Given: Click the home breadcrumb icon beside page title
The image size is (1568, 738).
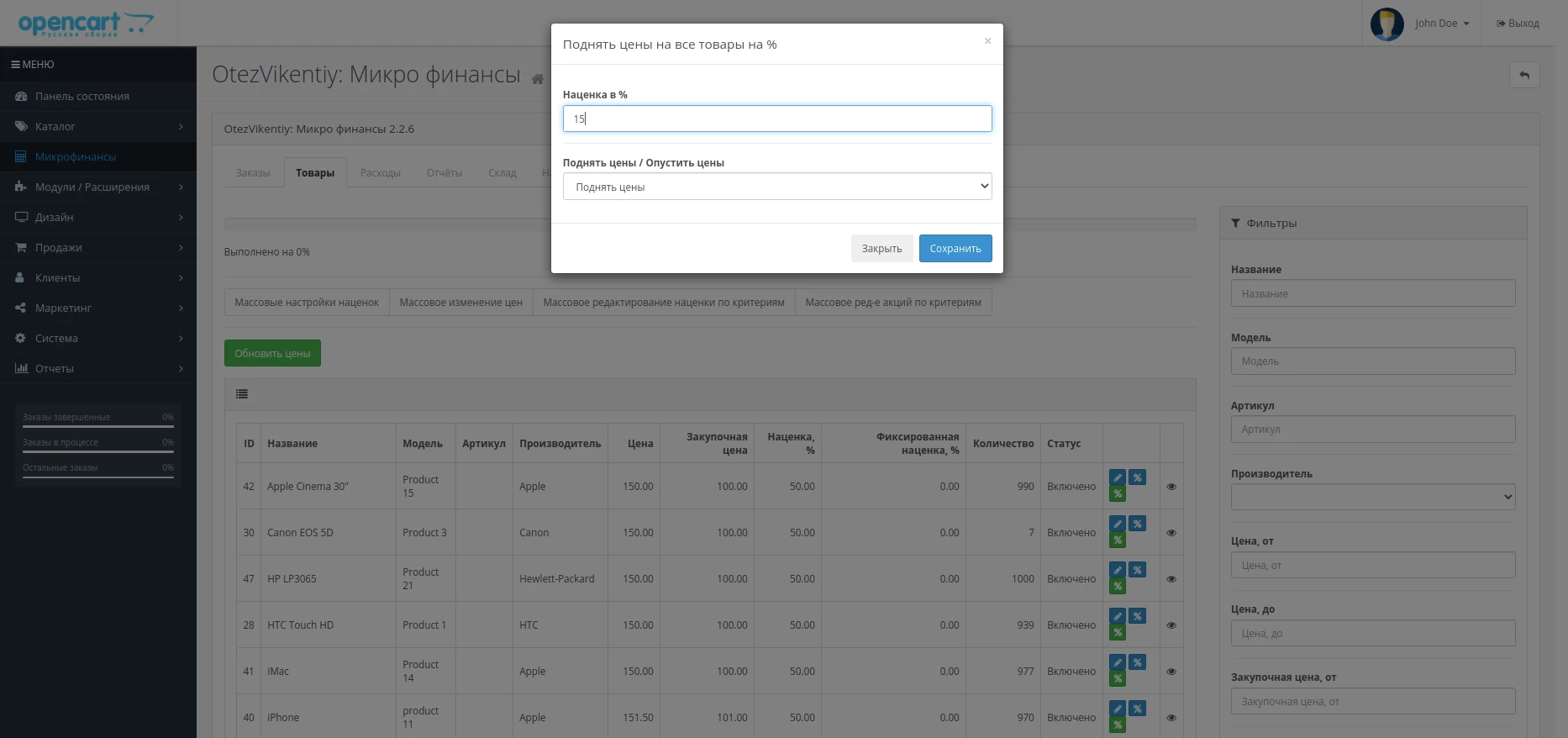Looking at the screenshot, I should point(537,79).
